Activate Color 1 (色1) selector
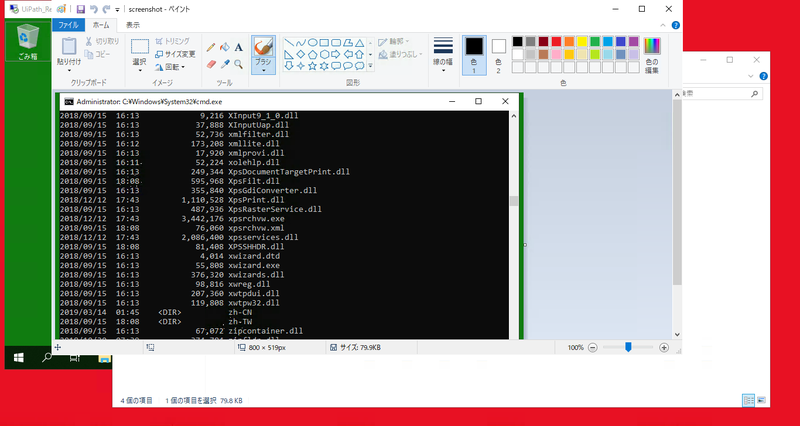800x426 pixels. (474, 55)
